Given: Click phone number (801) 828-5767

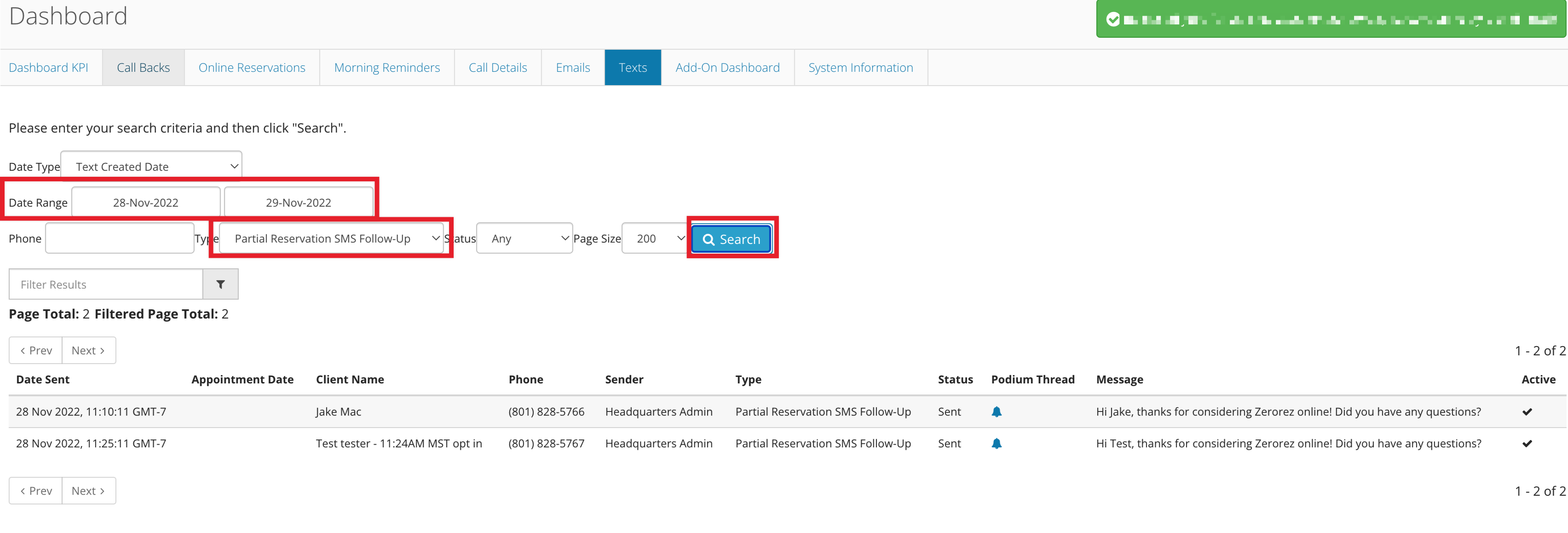Looking at the screenshot, I should pos(546,443).
